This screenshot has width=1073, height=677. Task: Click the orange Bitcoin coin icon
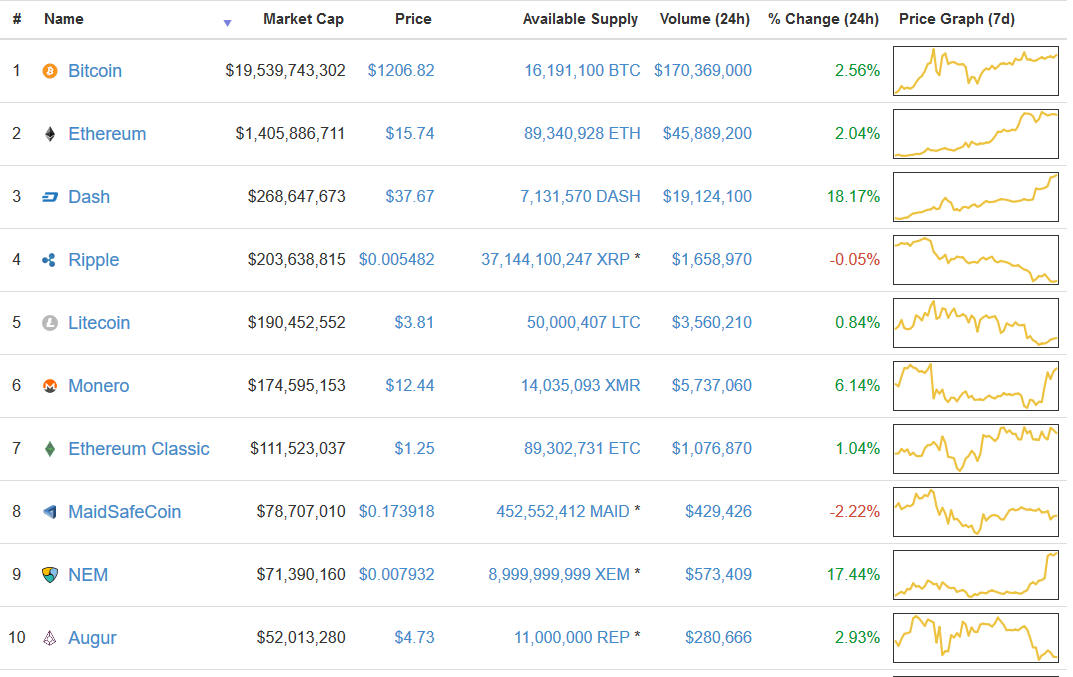pyautogui.click(x=50, y=71)
